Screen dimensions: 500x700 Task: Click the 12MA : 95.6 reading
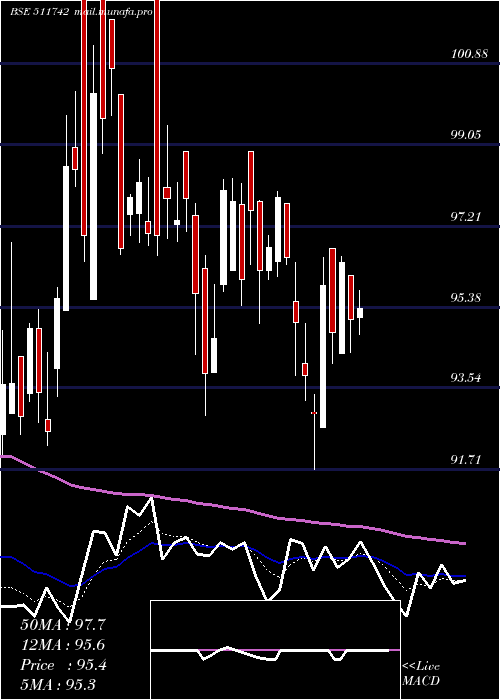point(63,645)
